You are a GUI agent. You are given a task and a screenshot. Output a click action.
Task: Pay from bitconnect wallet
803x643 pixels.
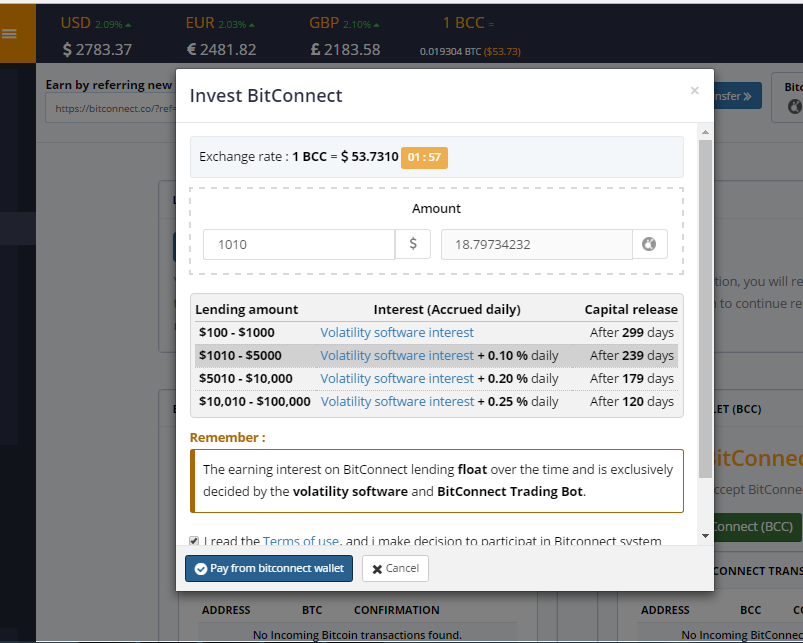pyautogui.click(x=269, y=568)
